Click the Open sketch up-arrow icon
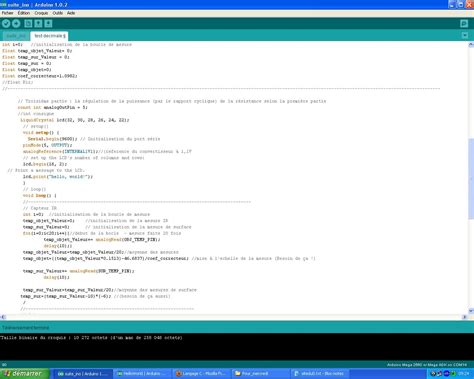 click(38, 23)
